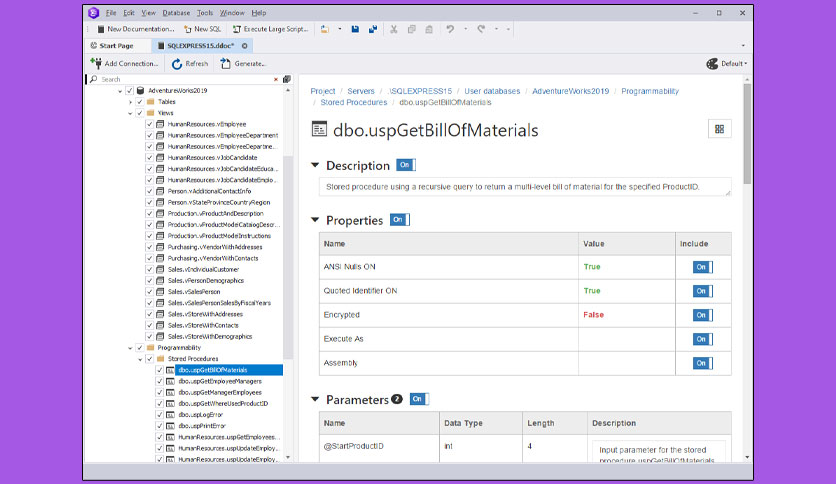
Task: Click the AdventureWorks2019 database icon in tree
Action: click(140, 91)
